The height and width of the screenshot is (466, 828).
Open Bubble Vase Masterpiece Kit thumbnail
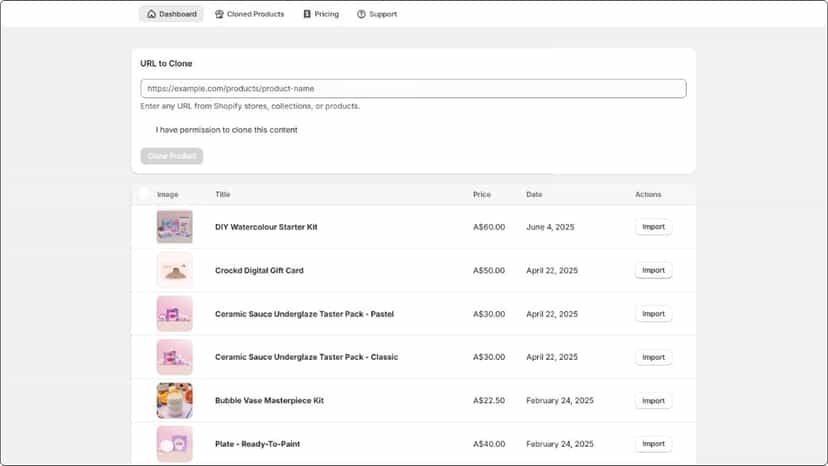tap(175, 400)
